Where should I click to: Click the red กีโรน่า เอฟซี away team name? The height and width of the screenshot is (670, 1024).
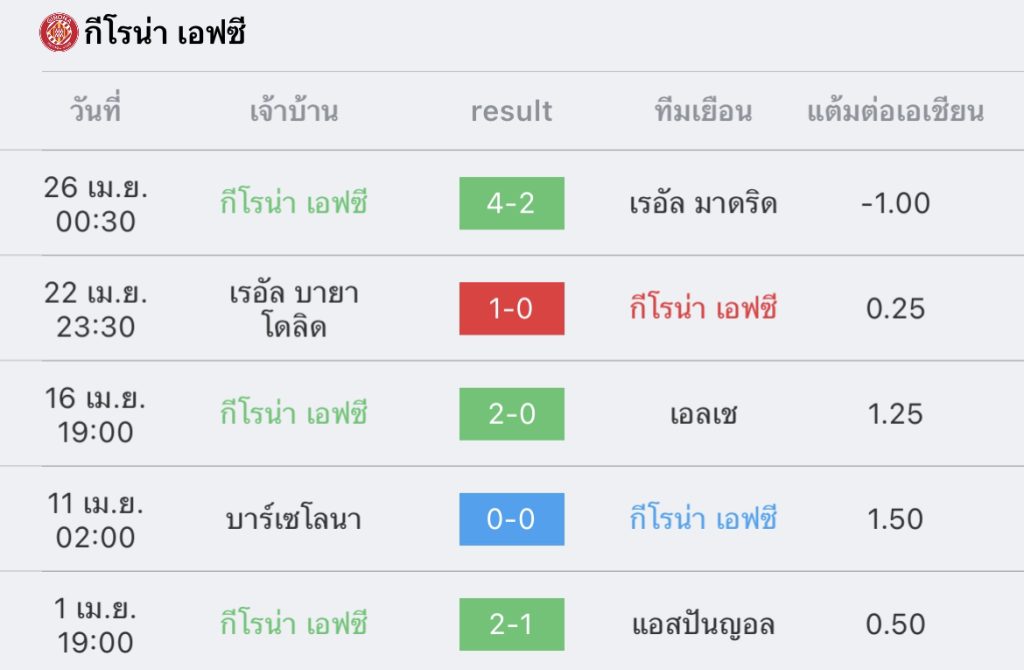(703, 308)
